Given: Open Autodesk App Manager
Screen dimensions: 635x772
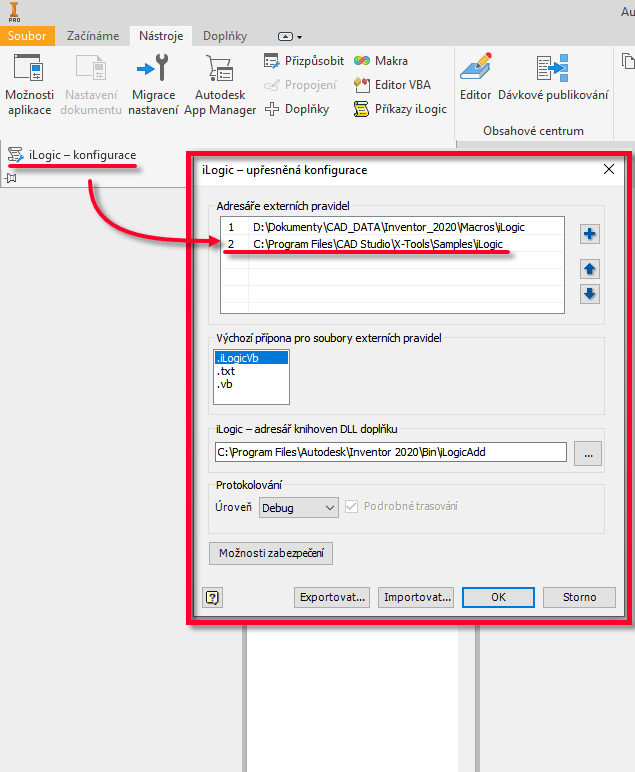Looking at the screenshot, I should point(220,84).
